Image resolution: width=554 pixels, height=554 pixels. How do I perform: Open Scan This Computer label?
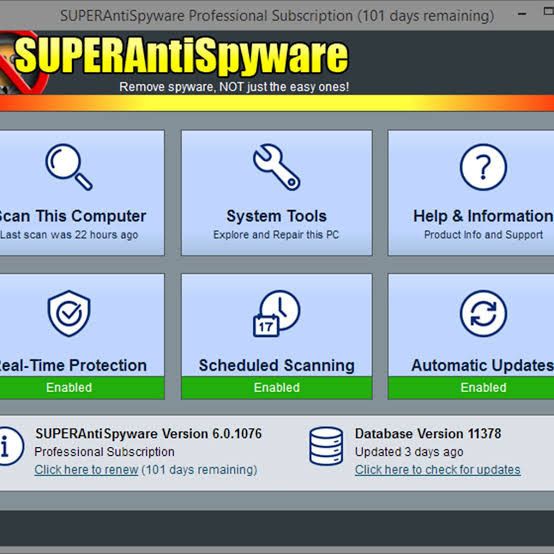coord(72,216)
